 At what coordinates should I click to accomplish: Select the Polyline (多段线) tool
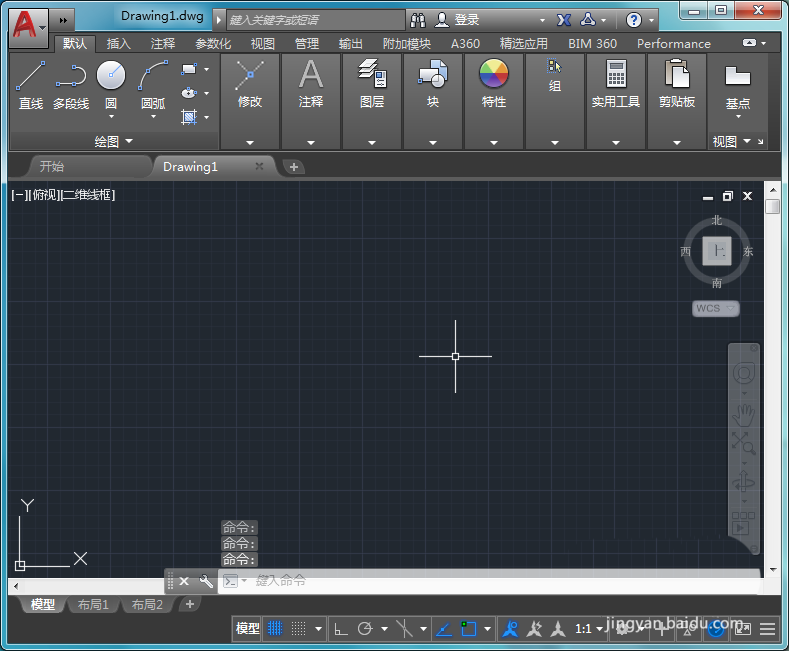pos(71,85)
